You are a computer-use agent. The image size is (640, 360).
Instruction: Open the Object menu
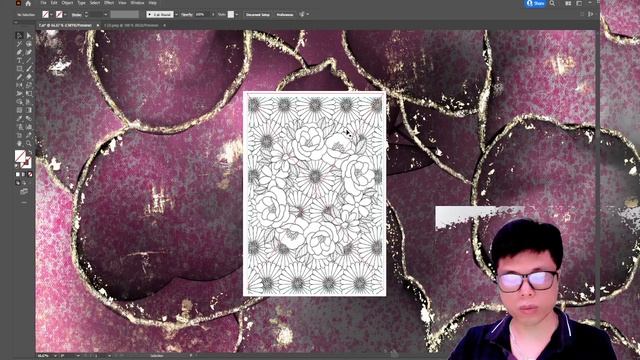pyautogui.click(x=67, y=3)
